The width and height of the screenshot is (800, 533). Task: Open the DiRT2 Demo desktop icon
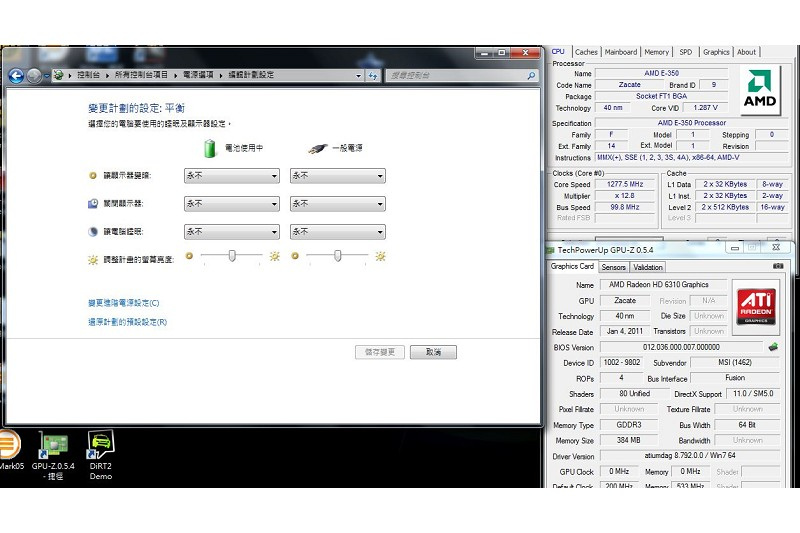coord(101,455)
